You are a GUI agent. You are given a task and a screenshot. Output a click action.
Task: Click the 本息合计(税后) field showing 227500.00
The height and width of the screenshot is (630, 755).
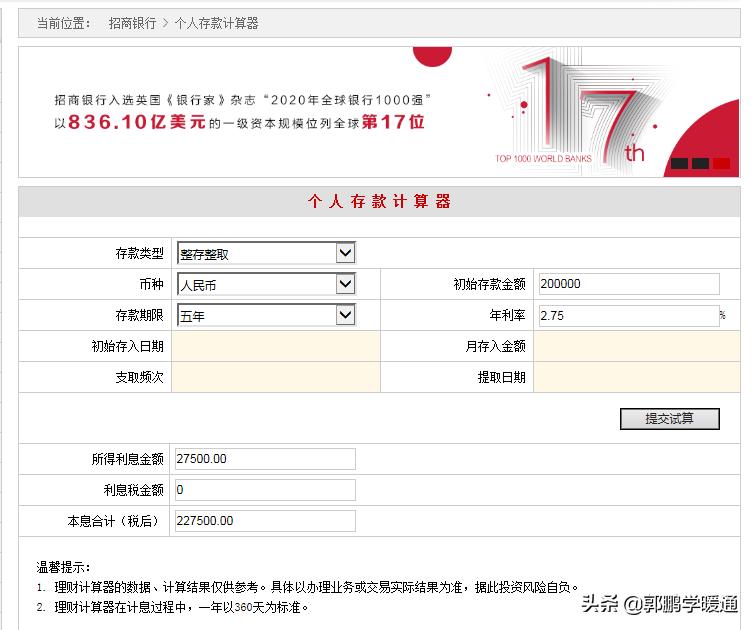pyautogui.click(x=265, y=521)
